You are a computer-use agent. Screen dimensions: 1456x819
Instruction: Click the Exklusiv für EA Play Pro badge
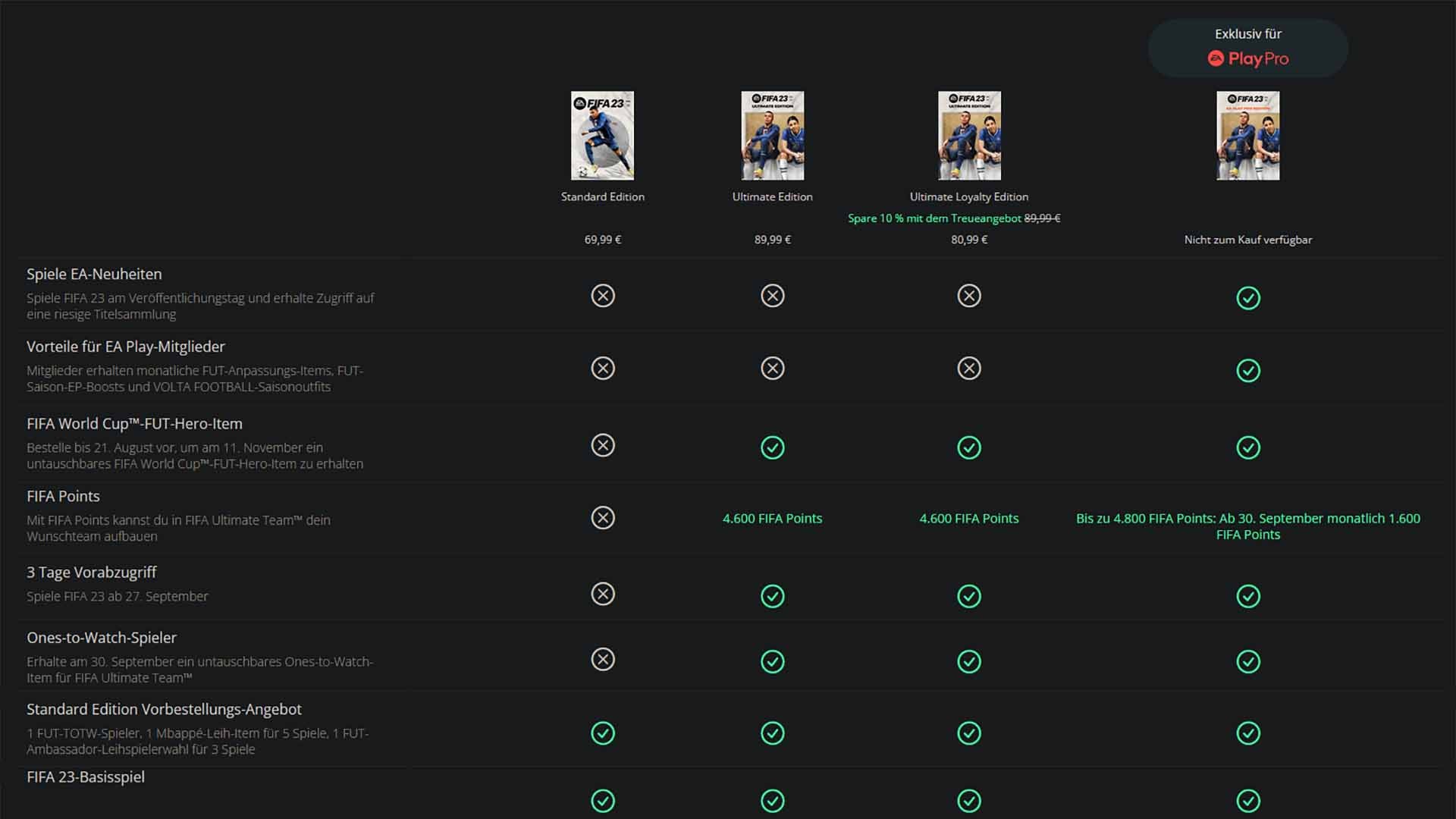pos(1248,48)
